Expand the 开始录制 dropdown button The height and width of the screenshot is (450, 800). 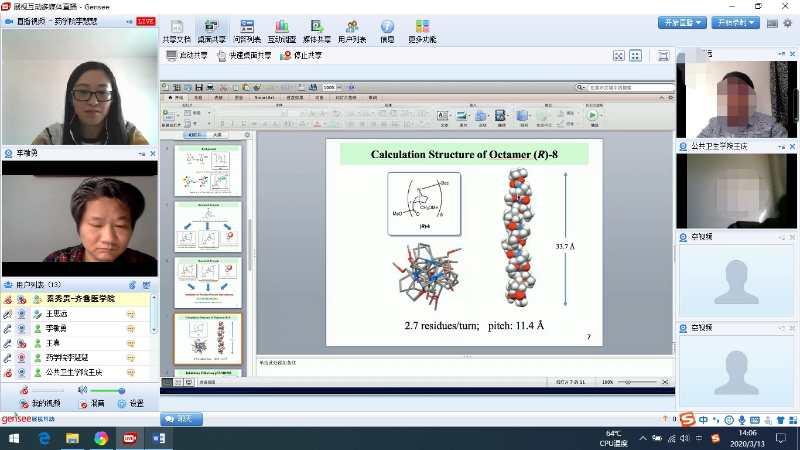click(735, 22)
